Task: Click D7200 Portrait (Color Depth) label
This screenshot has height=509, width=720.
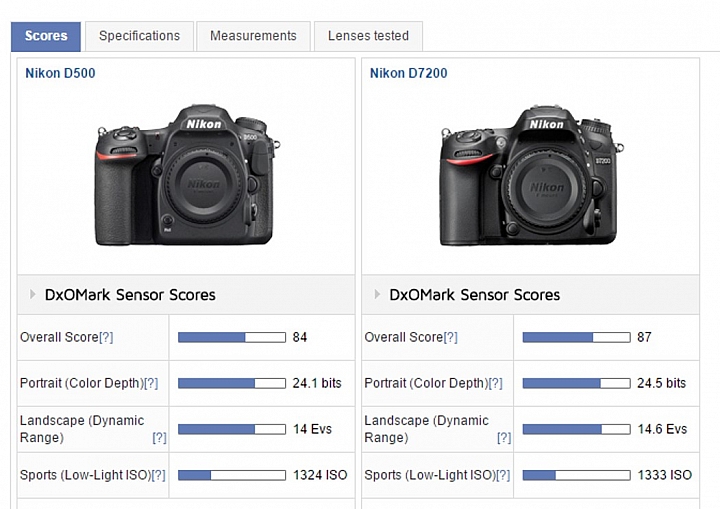Action: (x=427, y=384)
